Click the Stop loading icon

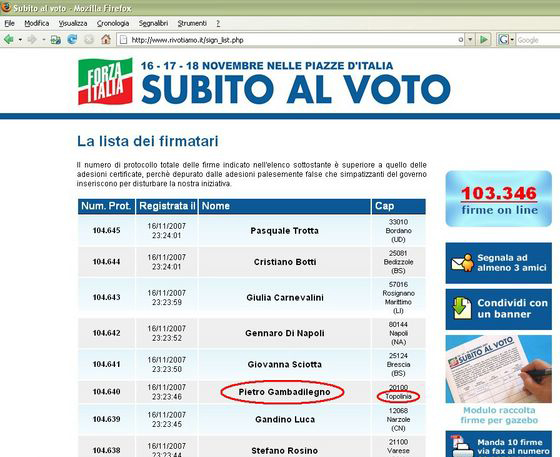(89, 39)
